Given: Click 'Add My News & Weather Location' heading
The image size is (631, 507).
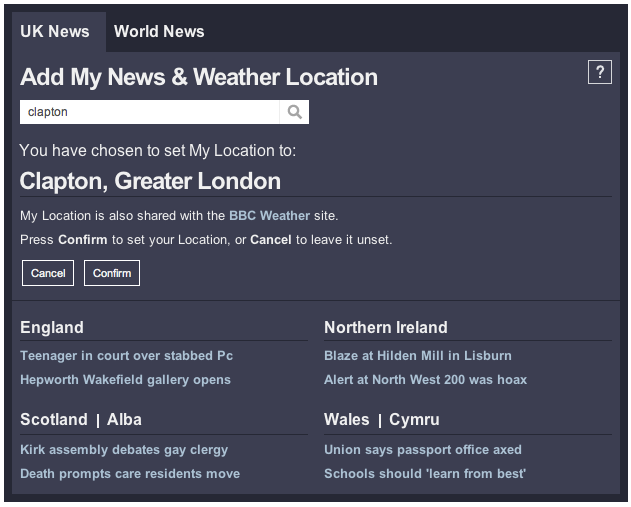Looking at the screenshot, I should click(x=199, y=77).
